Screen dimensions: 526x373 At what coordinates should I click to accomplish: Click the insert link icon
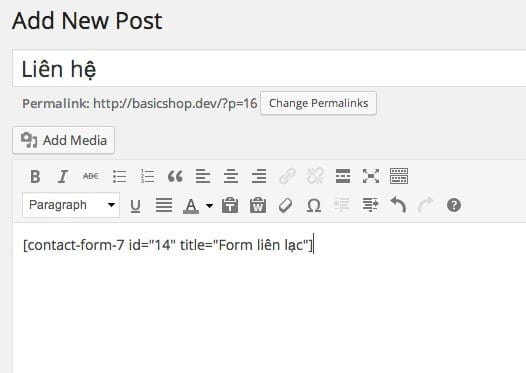[x=287, y=176]
